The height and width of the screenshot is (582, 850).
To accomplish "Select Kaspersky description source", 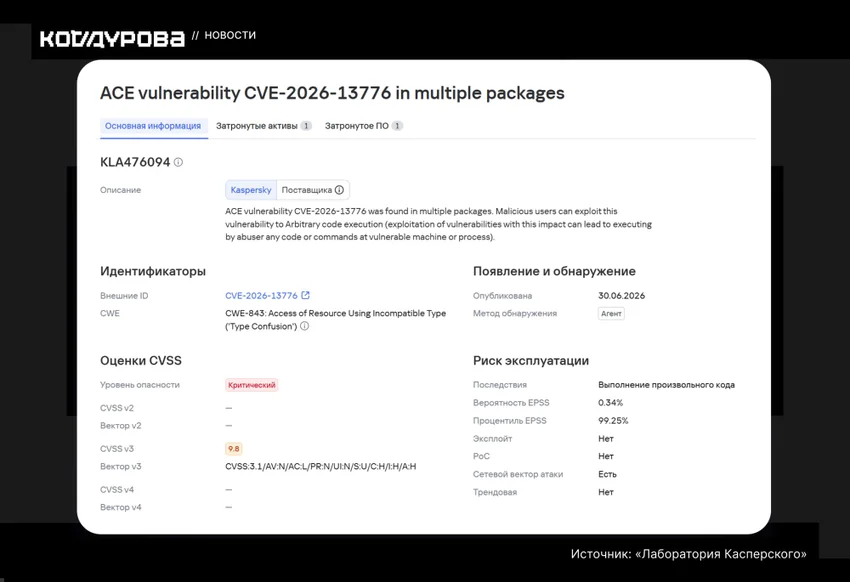I will [x=251, y=190].
